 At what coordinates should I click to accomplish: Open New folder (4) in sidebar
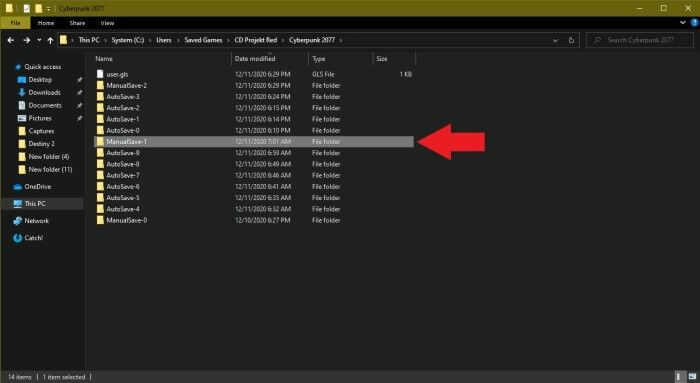pyautogui.click(x=48, y=157)
